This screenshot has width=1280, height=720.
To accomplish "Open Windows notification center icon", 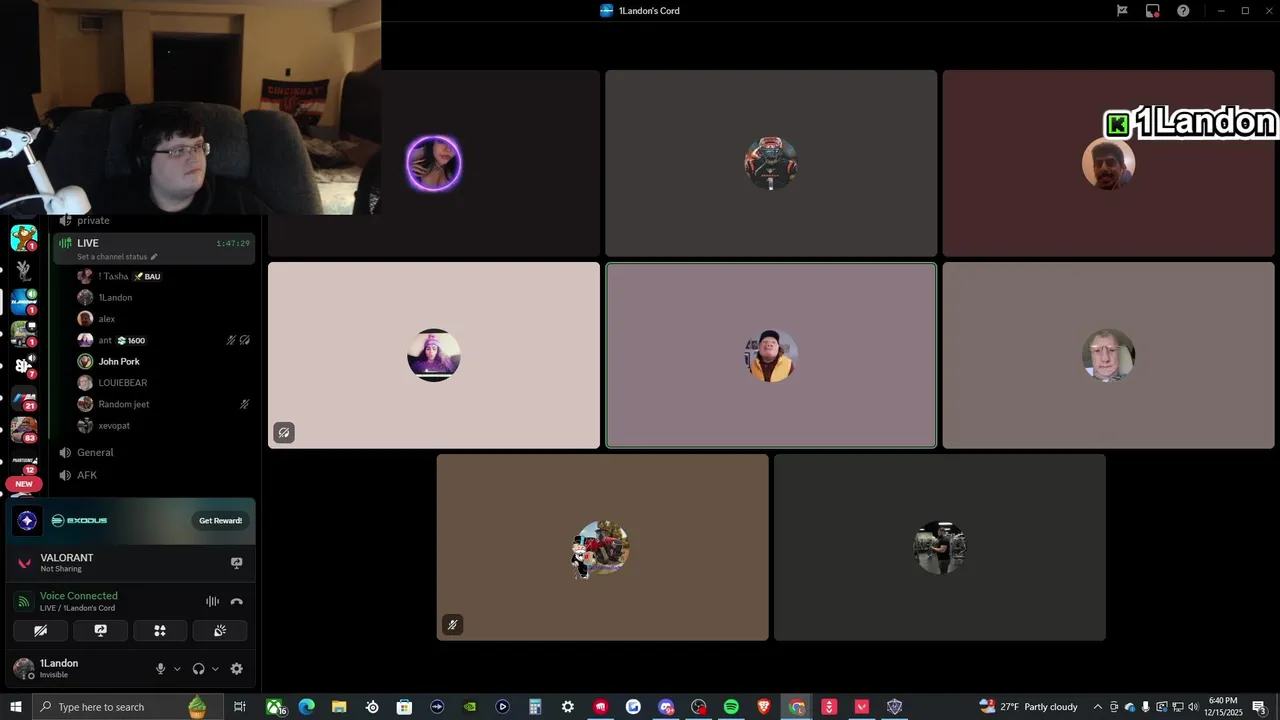I will (x=1259, y=707).
